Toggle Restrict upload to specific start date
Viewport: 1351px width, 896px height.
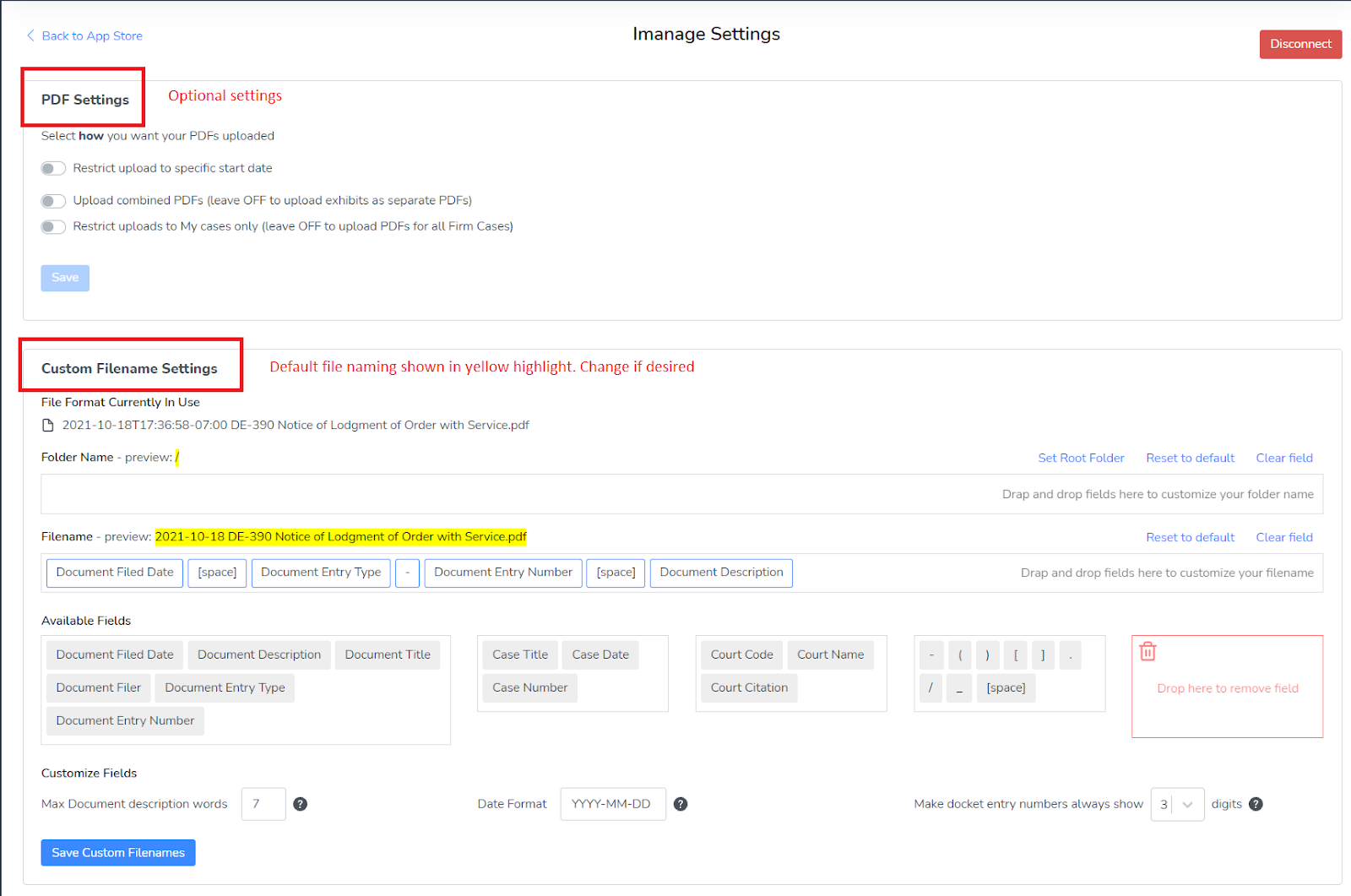[53, 168]
